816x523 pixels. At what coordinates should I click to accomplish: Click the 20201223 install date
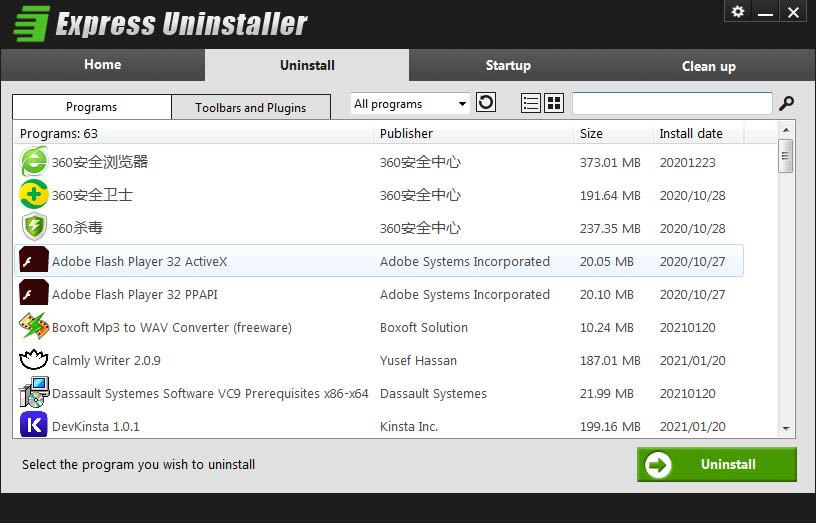click(x=687, y=162)
